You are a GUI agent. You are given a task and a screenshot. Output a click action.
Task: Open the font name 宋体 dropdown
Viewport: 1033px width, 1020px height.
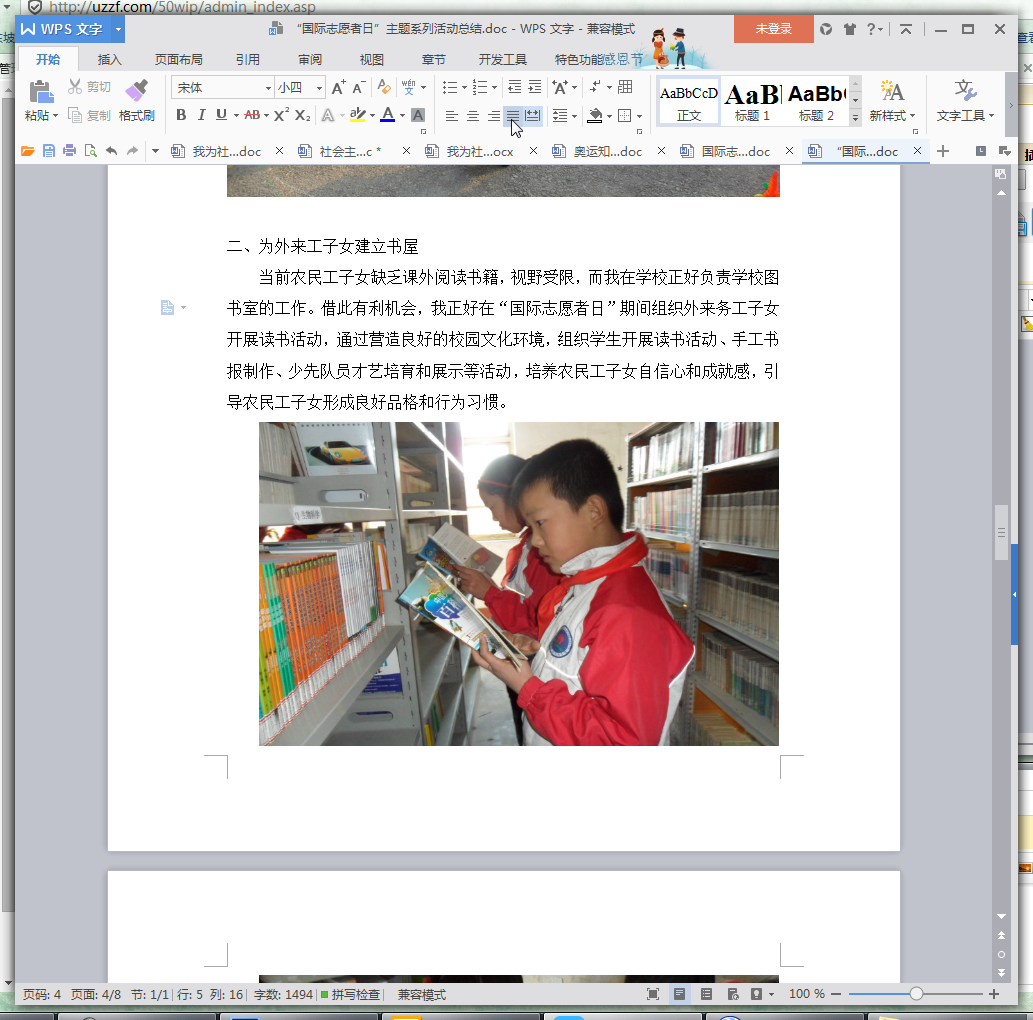(268, 88)
